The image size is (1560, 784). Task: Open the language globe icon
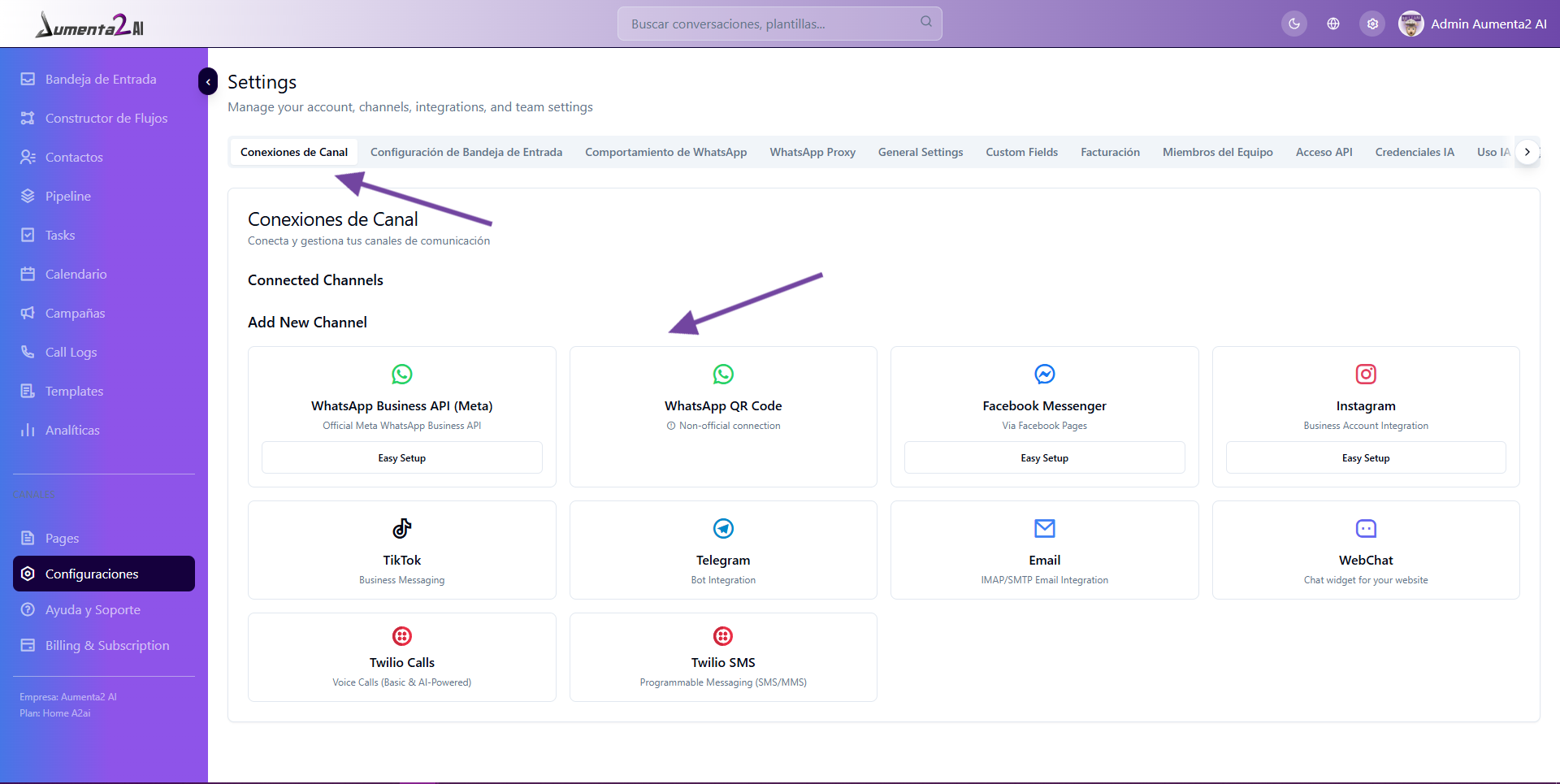1333,24
